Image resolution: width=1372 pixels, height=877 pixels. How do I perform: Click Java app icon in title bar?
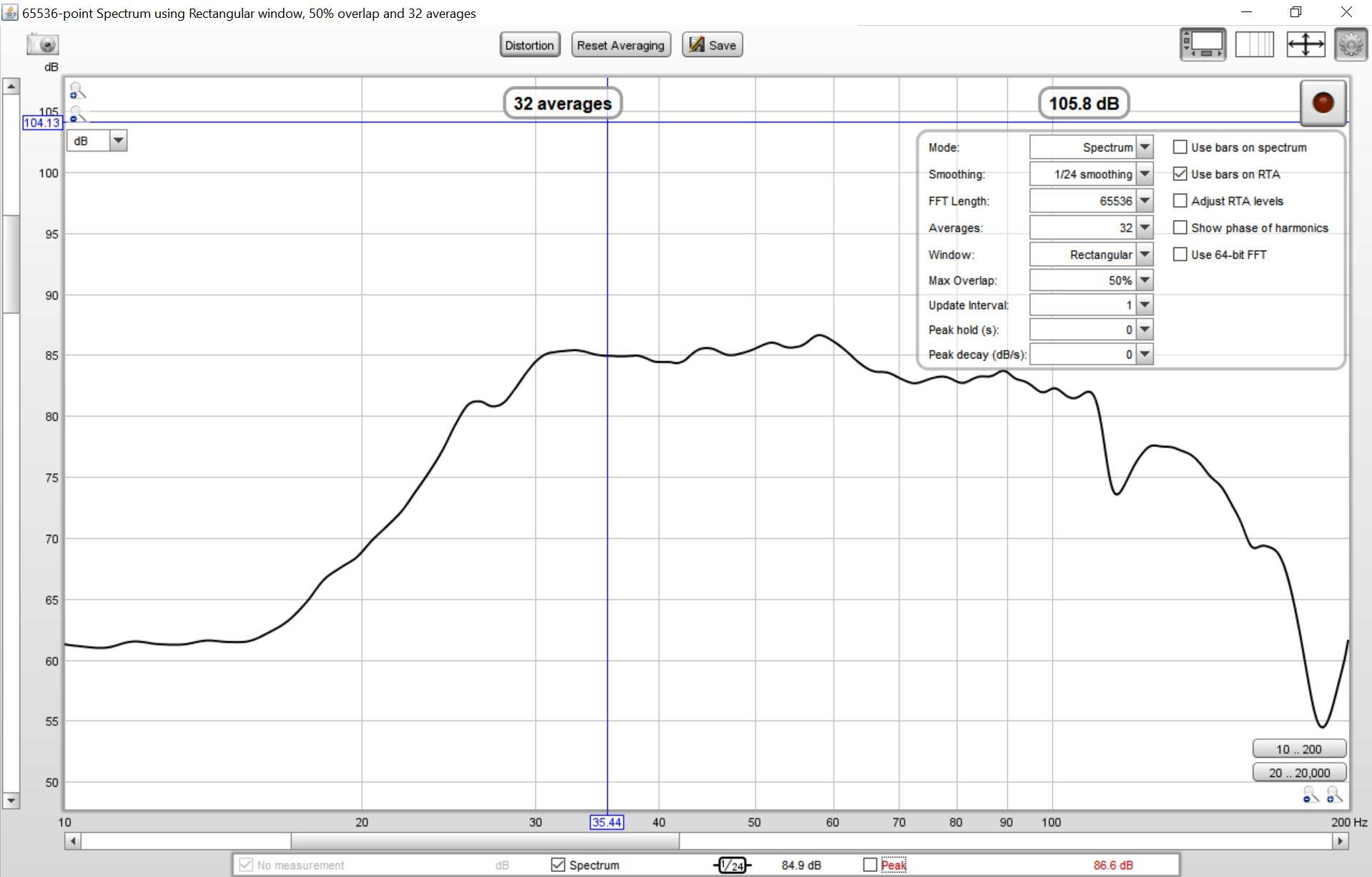click(10, 13)
